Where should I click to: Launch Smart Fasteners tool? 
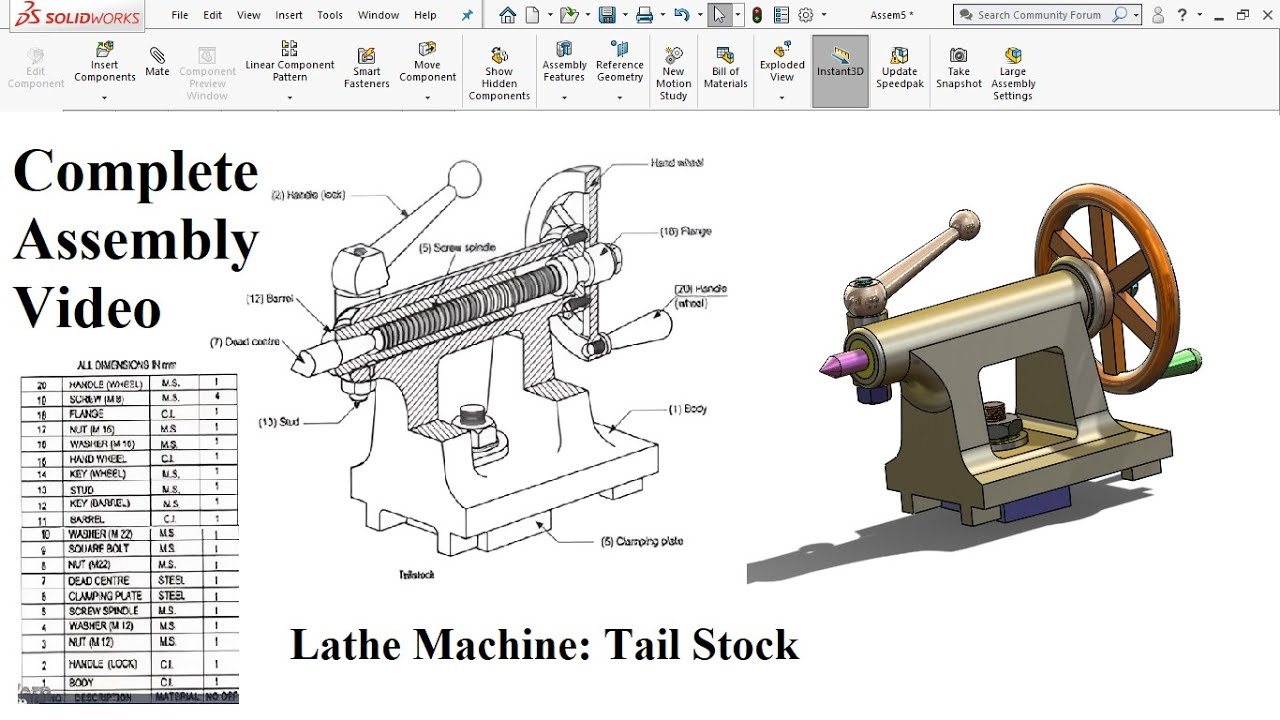(x=367, y=68)
